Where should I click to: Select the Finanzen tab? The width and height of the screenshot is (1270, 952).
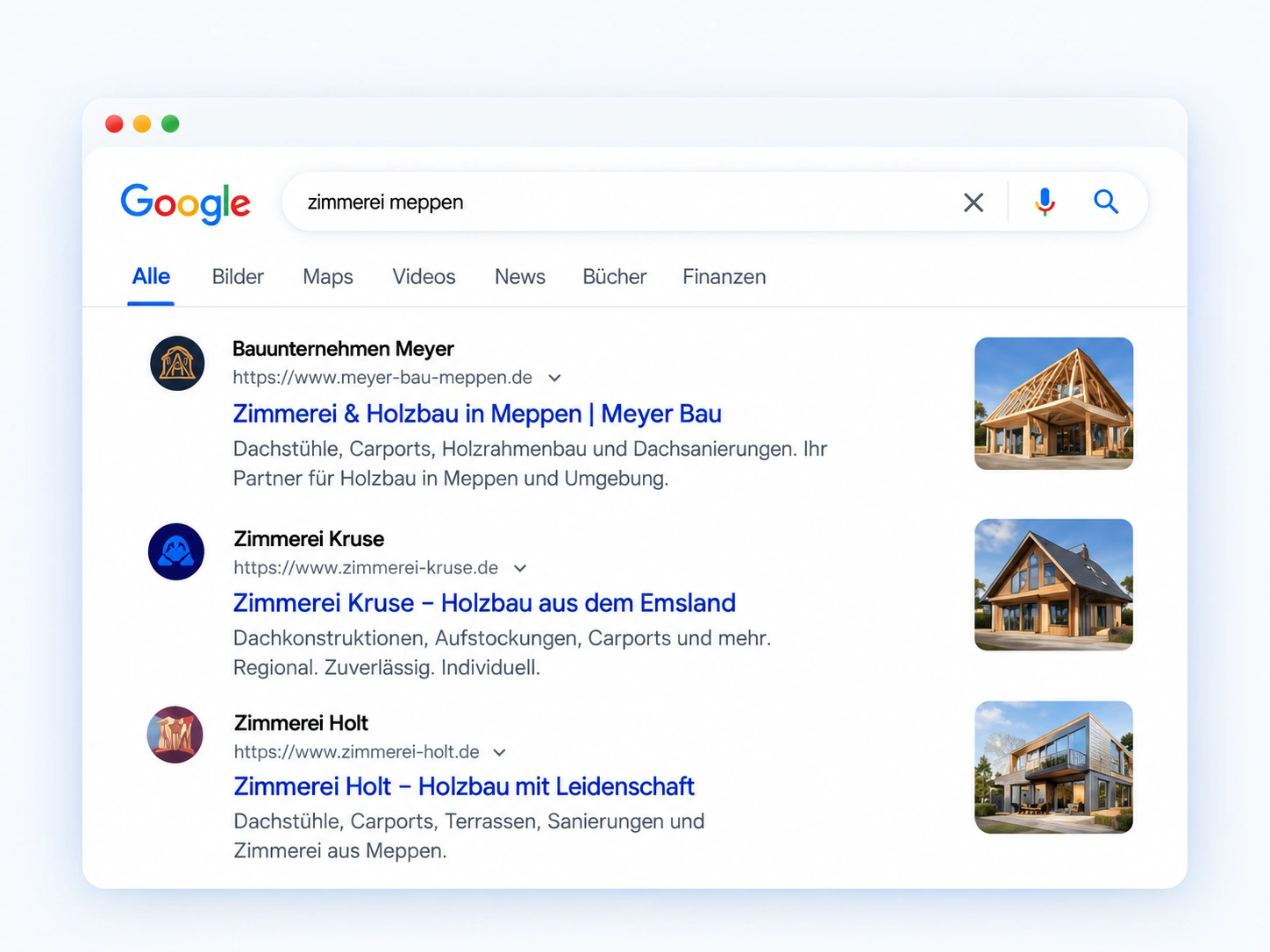coord(724,277)
